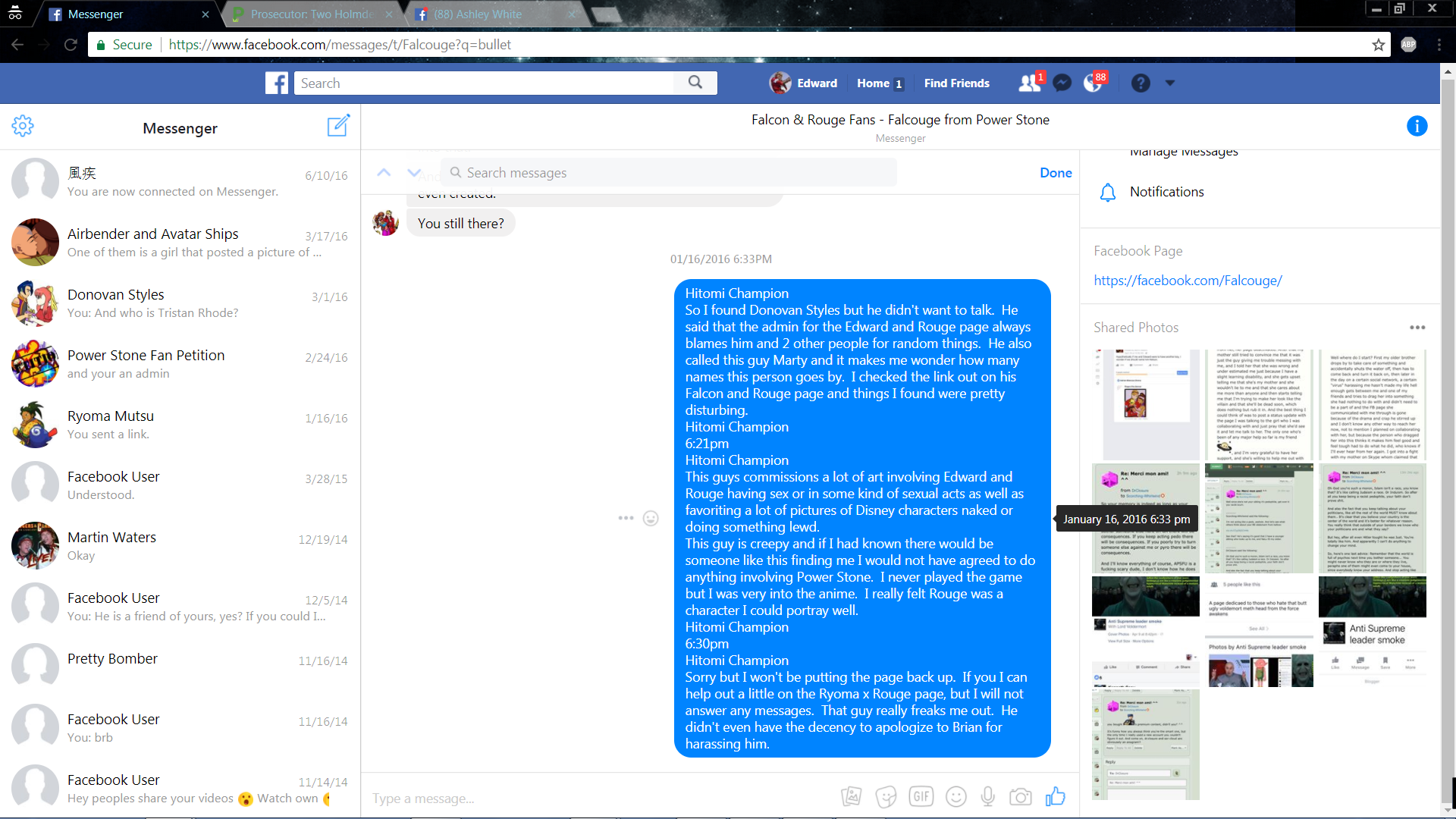
Task: Open Facebook User conversation saying brb
Action: pyautogui.click(x=180, y=728)
